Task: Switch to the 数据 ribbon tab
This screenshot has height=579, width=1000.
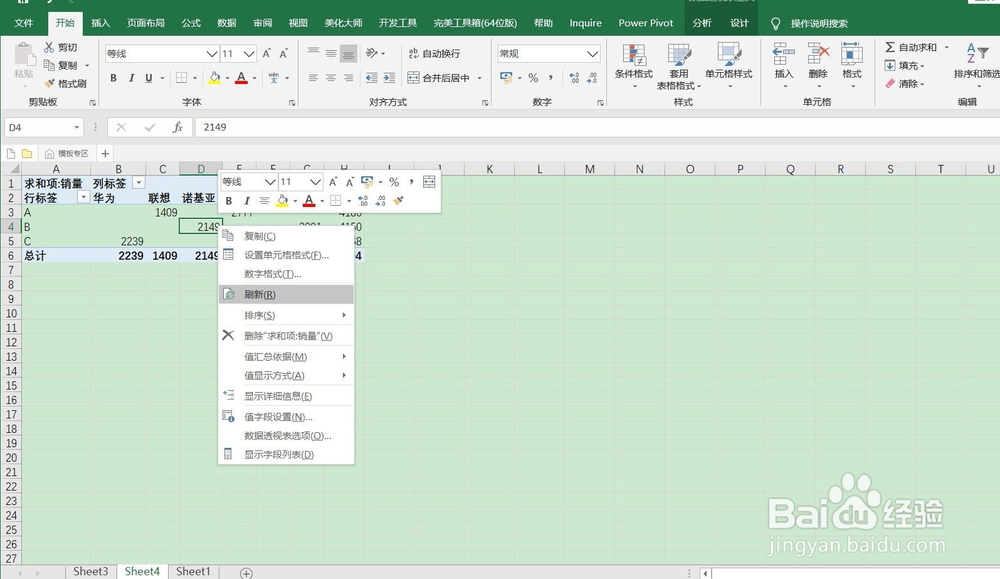Action: 226,22
